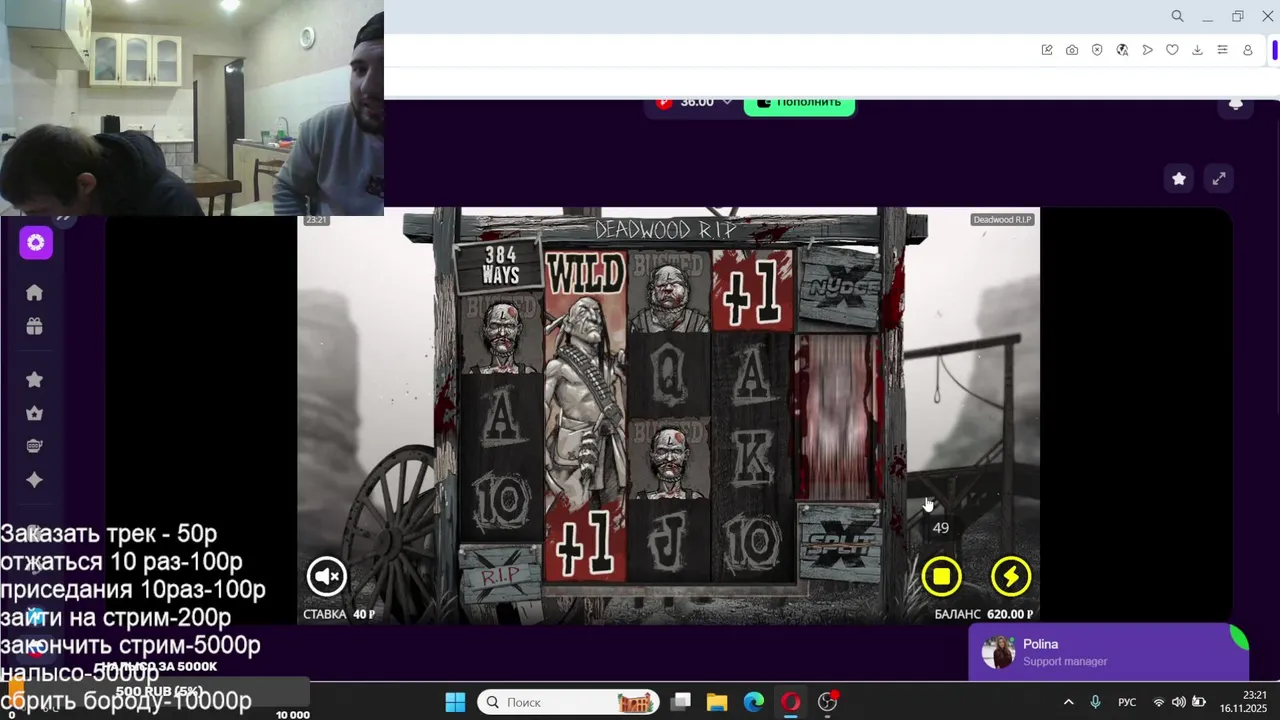
Task: Click the taskbar Поиск search box
Action: click(x=568, y=702)
